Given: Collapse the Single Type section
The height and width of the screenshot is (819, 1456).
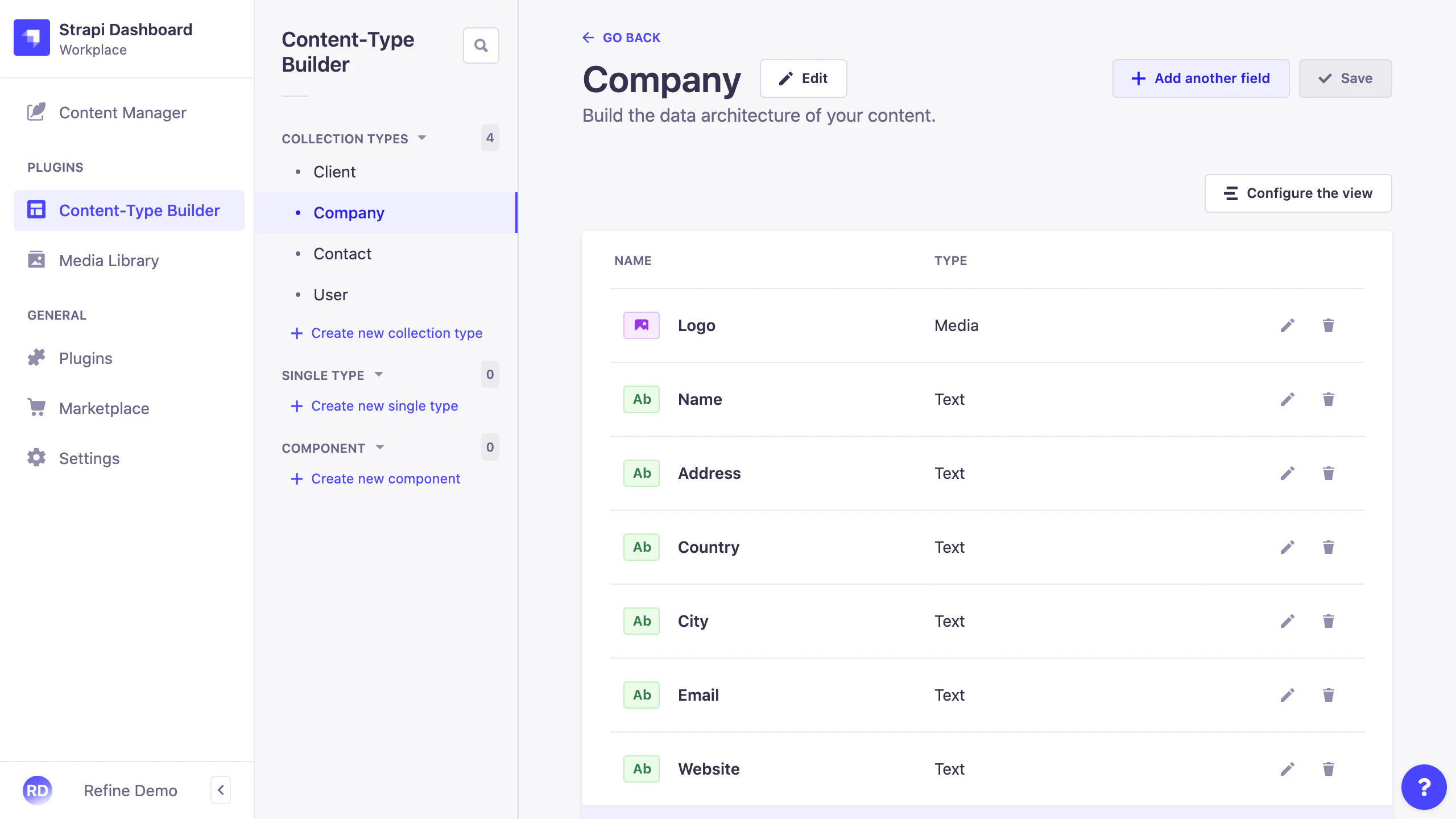Looking at the screenshot, I should pyautogui.click(x=379, y=375).
